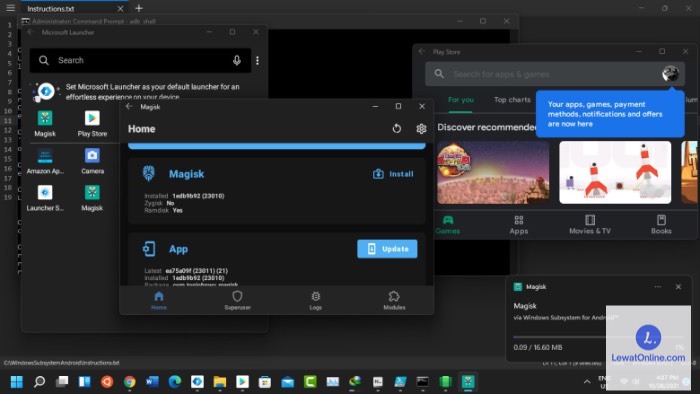Open Microsoft Word from taskbar

pos(152,382)
